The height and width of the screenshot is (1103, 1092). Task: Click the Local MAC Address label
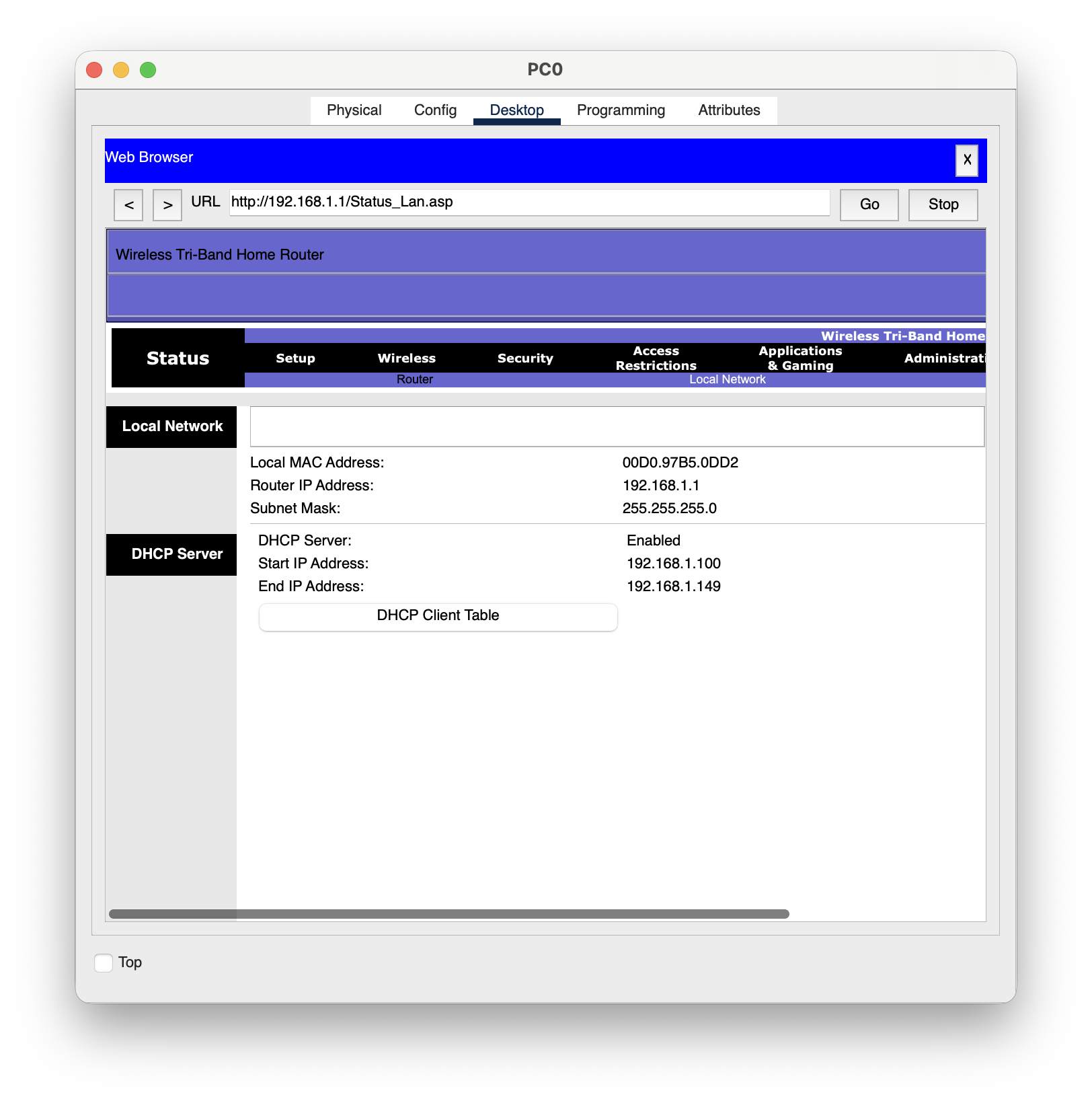[317, 463]
